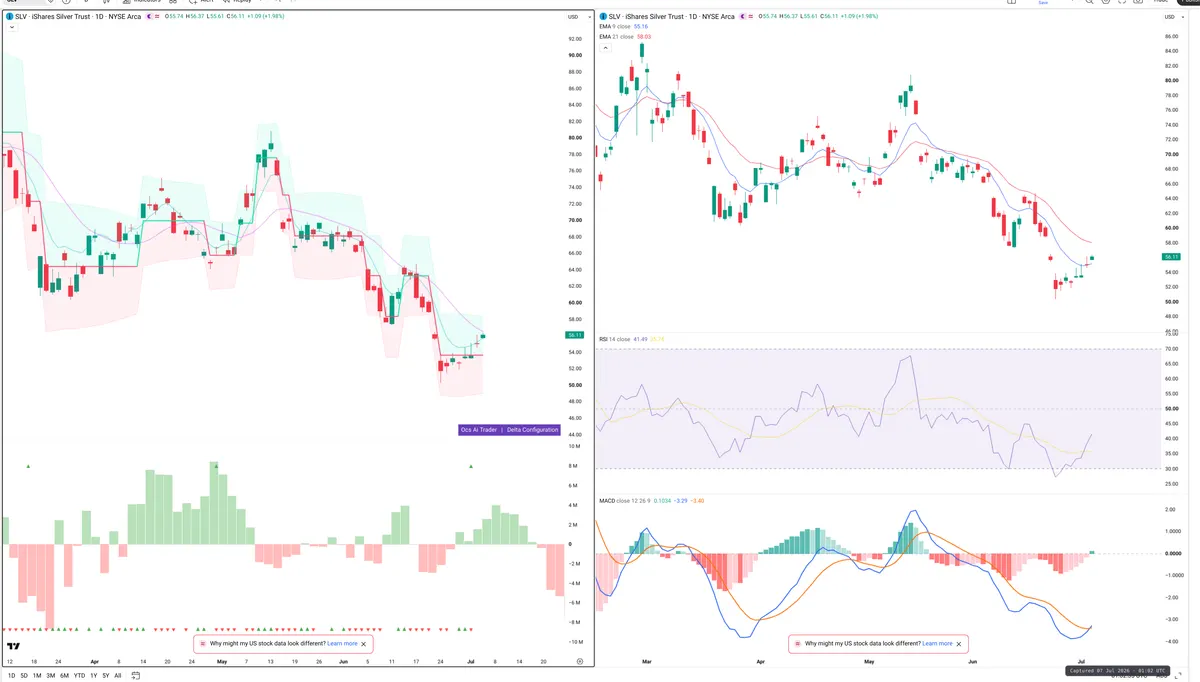Click the moon session icon in left chart legend
Image resolution: width=1200 pixels, height=682 pixels.
click(x=148, y=16)
